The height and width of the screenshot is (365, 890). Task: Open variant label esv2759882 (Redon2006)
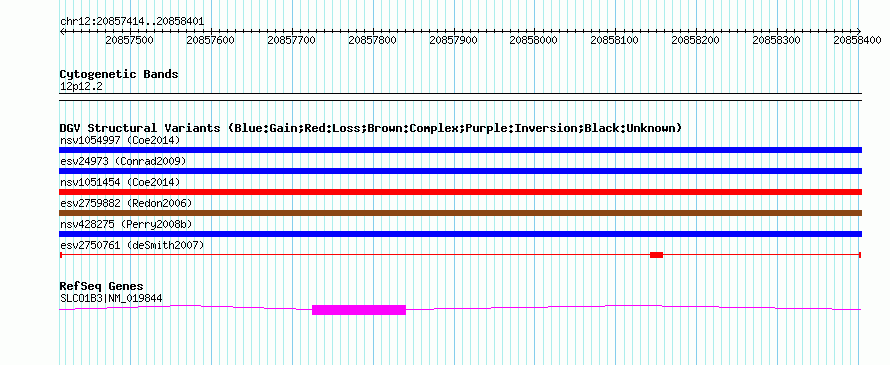coord(126,203)
